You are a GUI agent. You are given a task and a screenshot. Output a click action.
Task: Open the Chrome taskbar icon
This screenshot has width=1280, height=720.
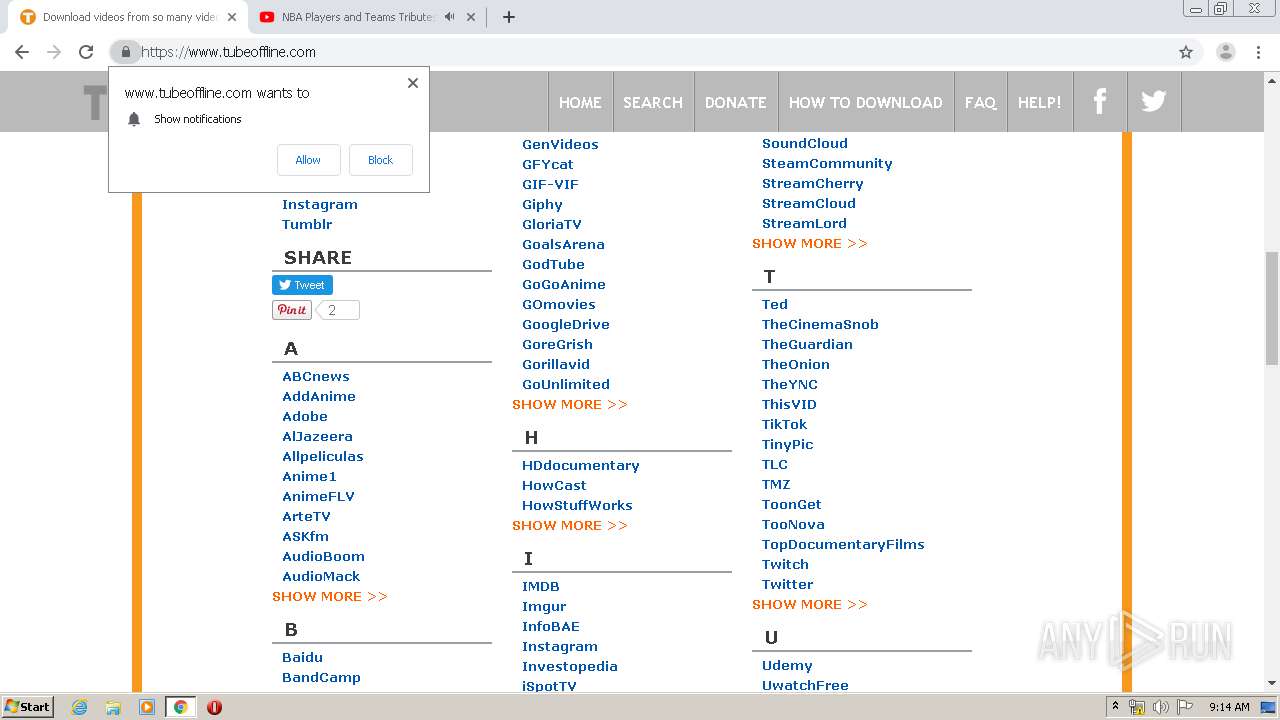click(x=181, y=707)
